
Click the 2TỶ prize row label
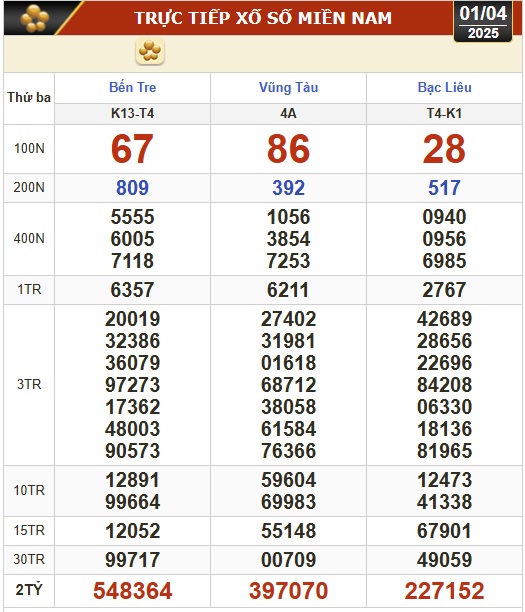[29, 590]
